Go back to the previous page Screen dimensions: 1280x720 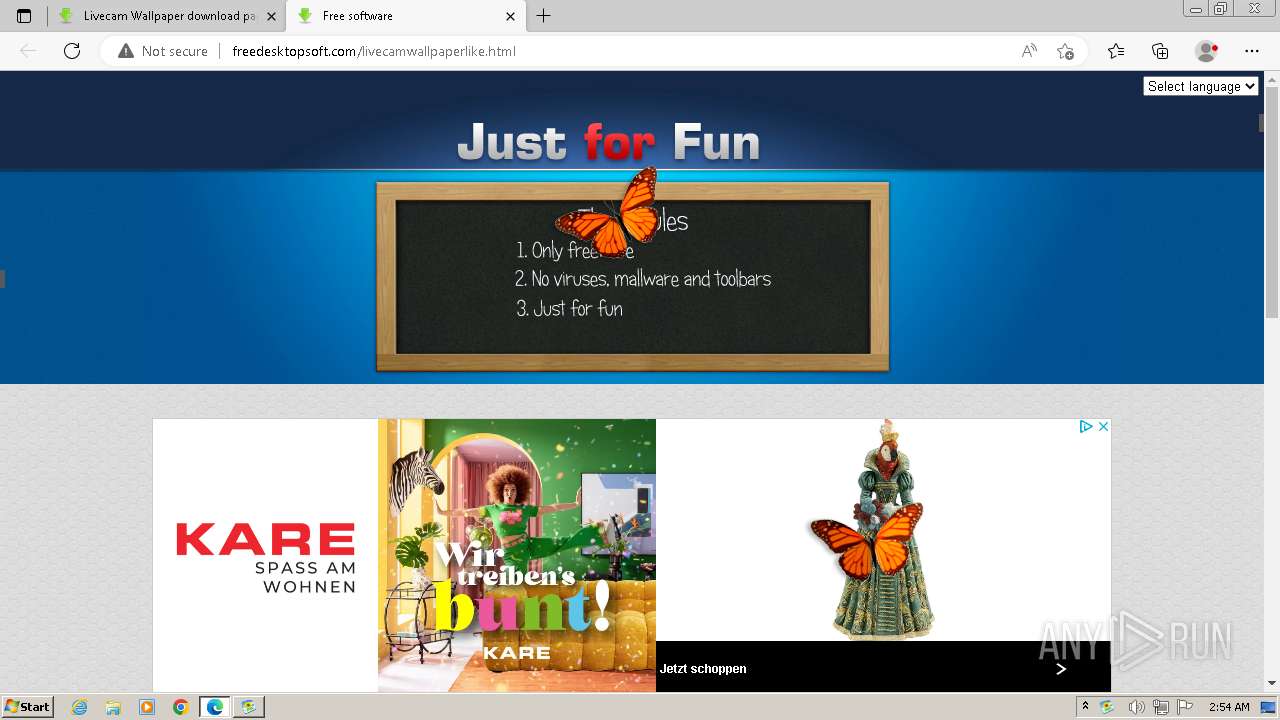click(x=28, y=51)
